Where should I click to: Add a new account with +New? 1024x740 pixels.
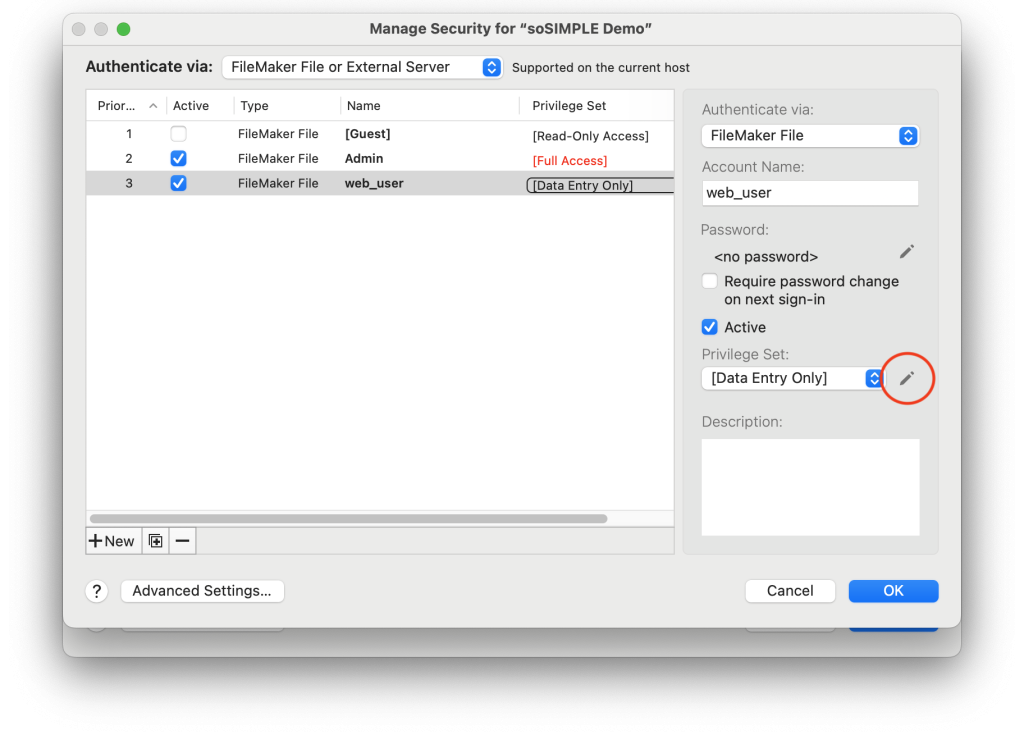[x=112, y=541]
